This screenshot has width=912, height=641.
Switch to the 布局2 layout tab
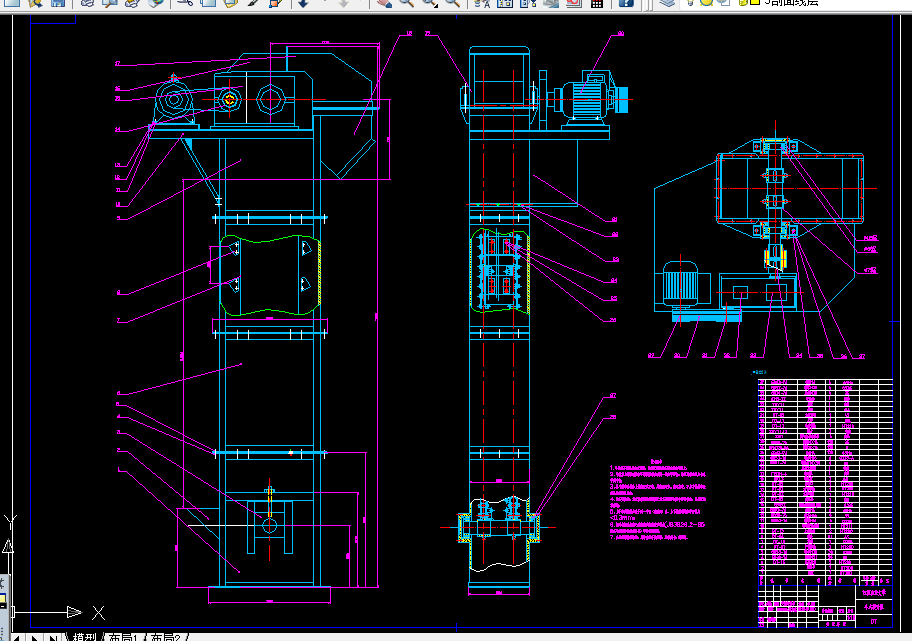(x=166, y=637)
